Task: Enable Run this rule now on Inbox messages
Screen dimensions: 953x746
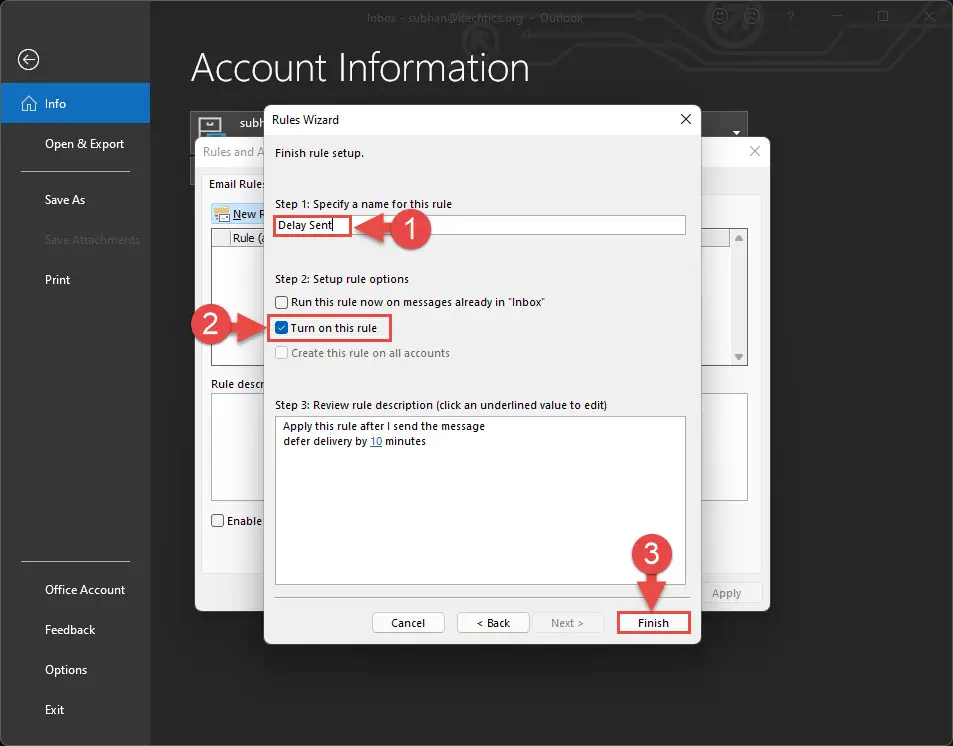Action: 281,302
